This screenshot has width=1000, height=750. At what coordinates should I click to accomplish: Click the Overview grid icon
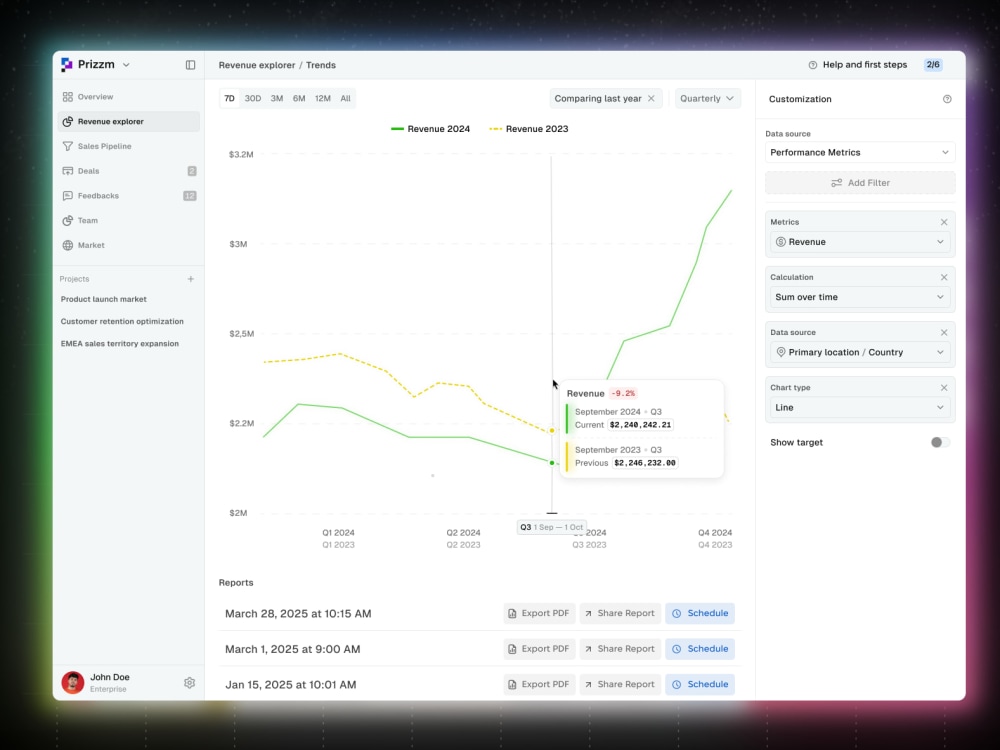coord(68,97)
